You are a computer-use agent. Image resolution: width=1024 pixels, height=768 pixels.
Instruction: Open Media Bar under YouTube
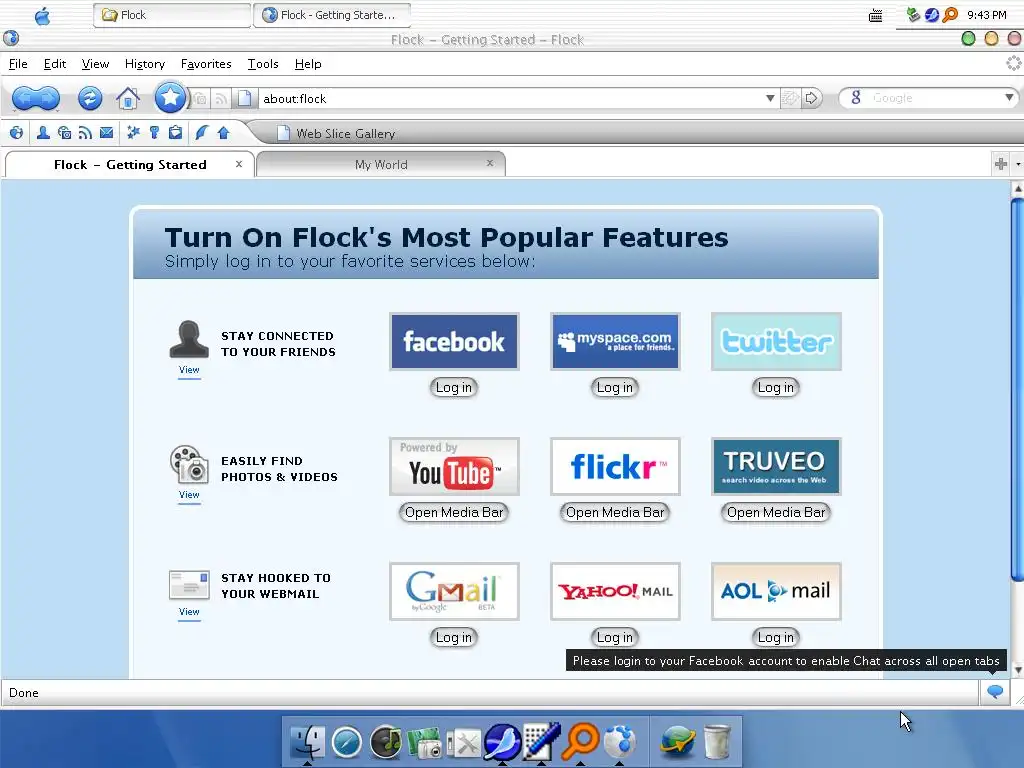pyautogui.click(x=454, y=513)
